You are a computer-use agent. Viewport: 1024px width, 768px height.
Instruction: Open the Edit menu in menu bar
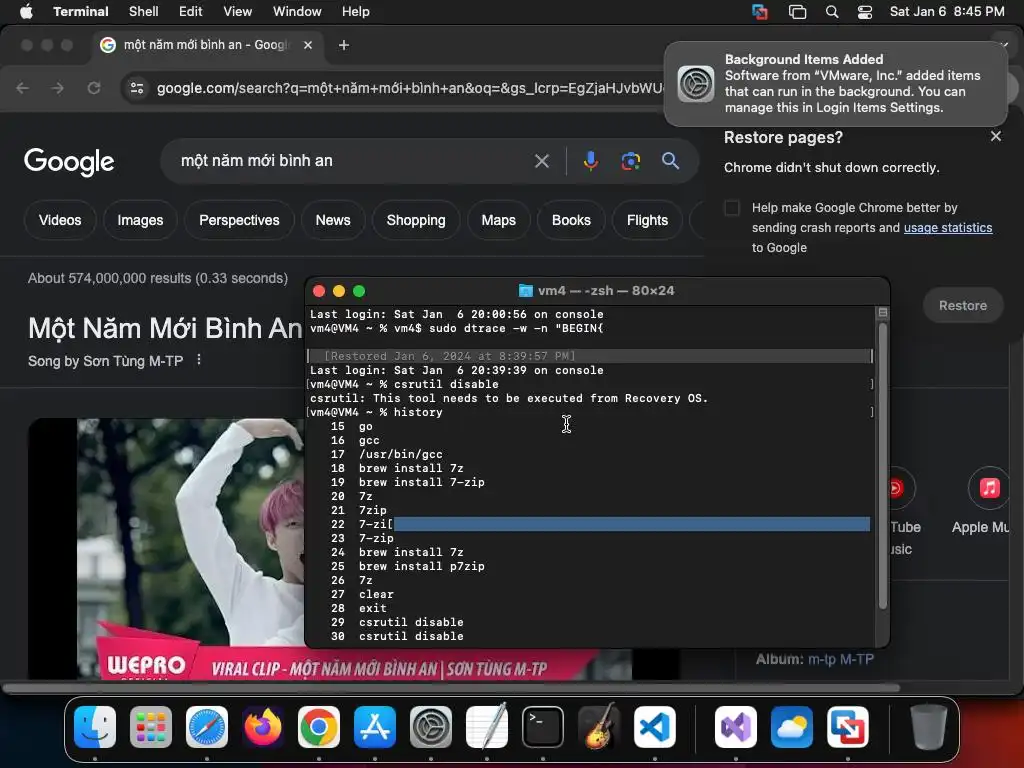pos(190,12)
